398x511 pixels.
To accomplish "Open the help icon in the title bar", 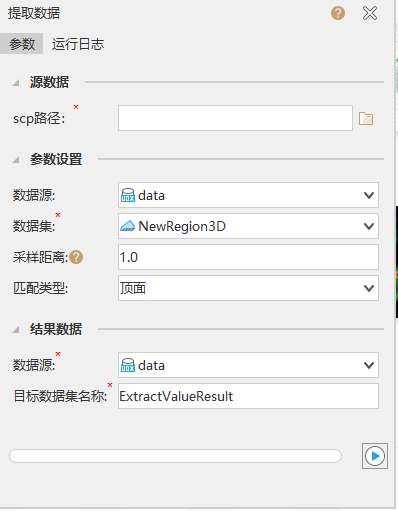I will coord(338,13).
